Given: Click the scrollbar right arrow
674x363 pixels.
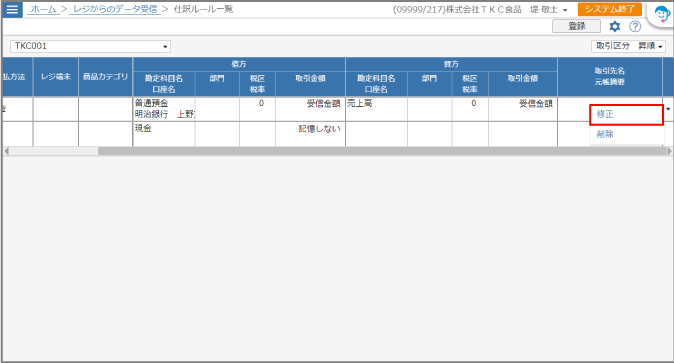Looking at the screenshot, I should [x=669, y=151].
